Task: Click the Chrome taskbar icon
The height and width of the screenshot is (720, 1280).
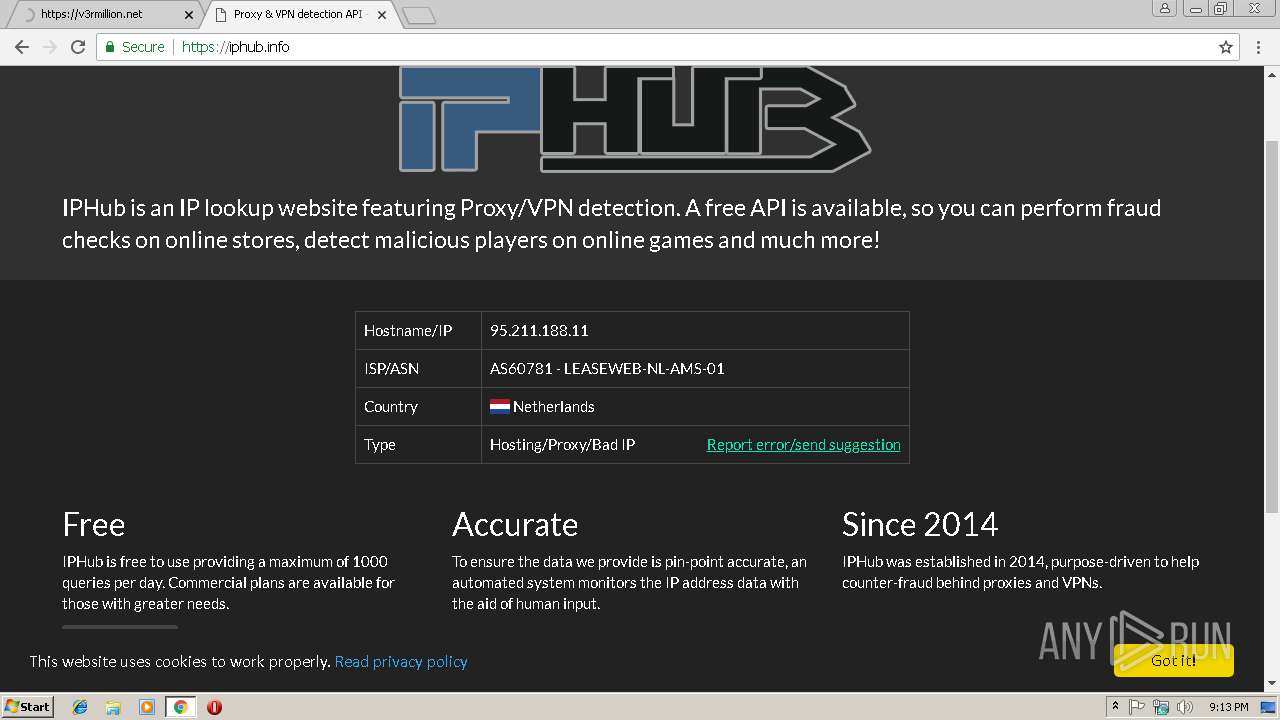Action: [181, 707]
